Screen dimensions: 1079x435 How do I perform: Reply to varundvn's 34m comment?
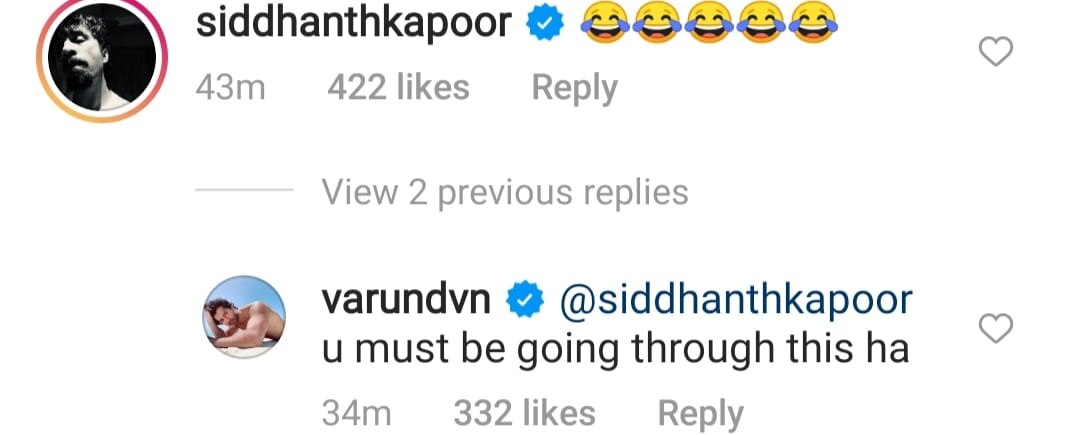(701, 414)
